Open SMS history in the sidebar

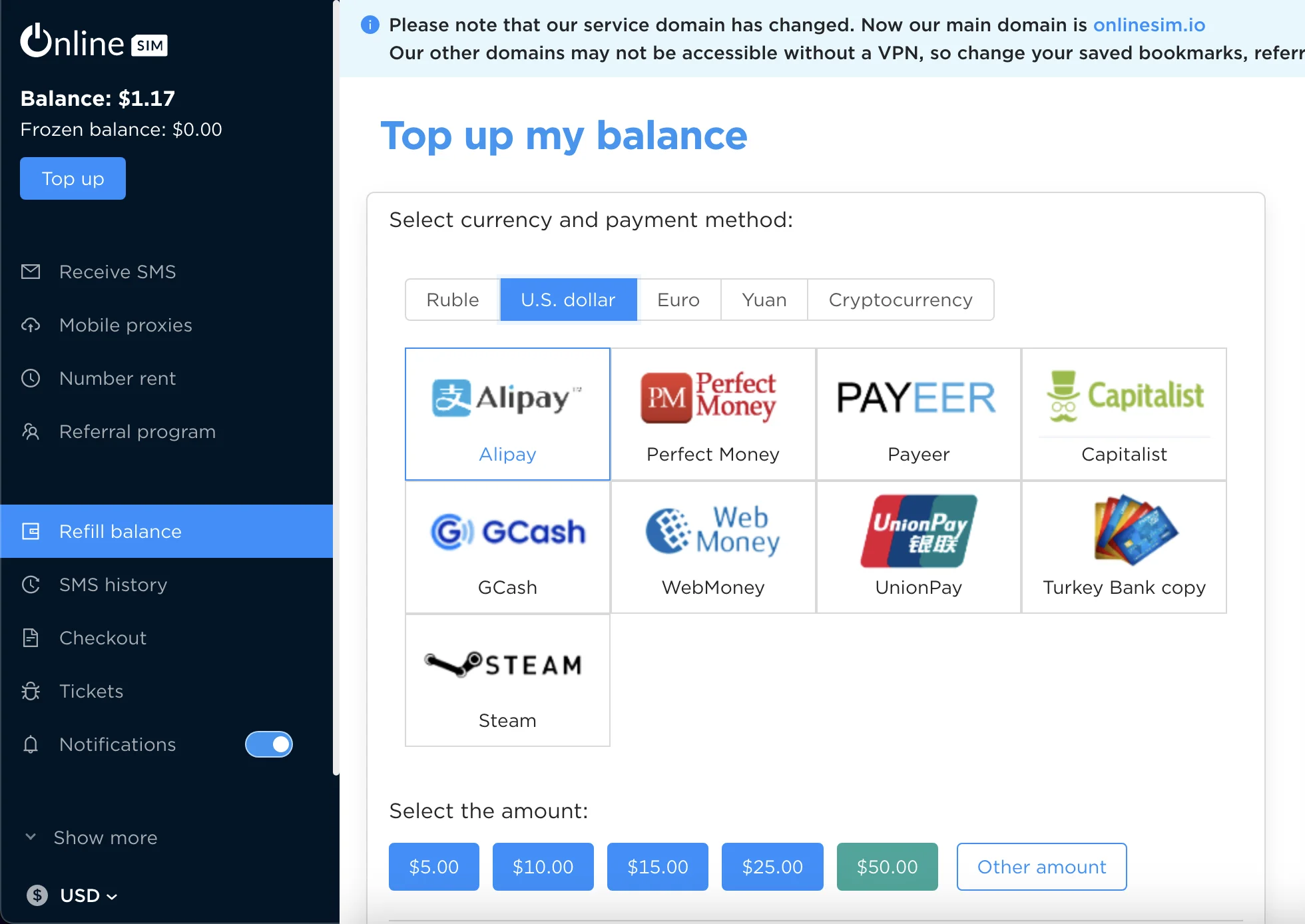point(166,584)
